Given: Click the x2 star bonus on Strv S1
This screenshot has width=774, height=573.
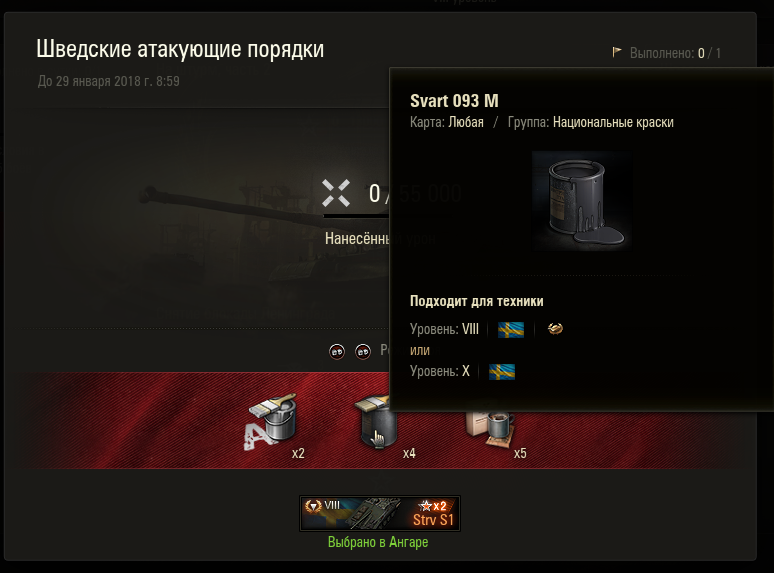Looking at the screenshot, I should pos(432,506).
